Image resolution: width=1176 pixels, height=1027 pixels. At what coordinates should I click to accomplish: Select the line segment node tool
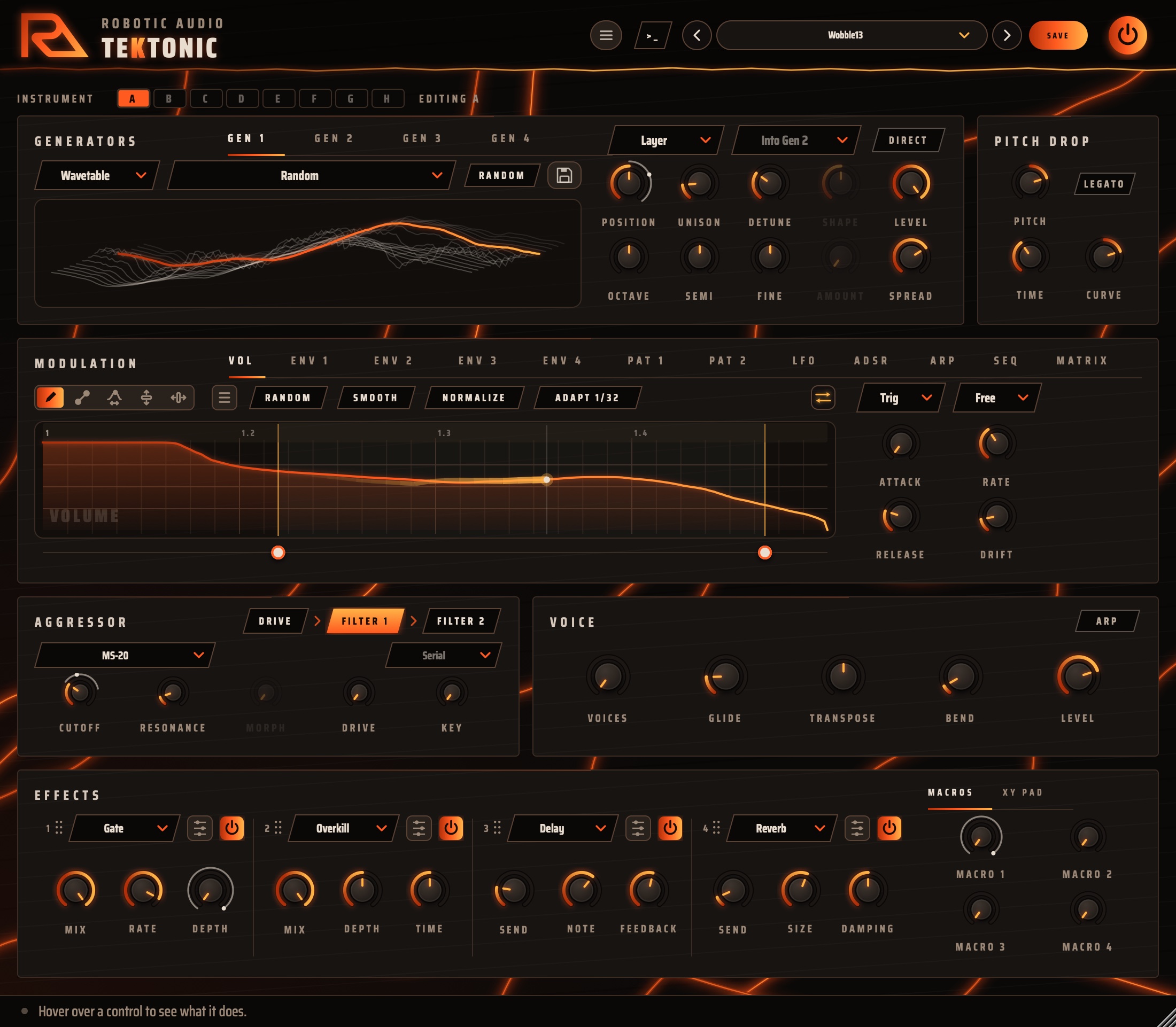[x=82, y=397]
